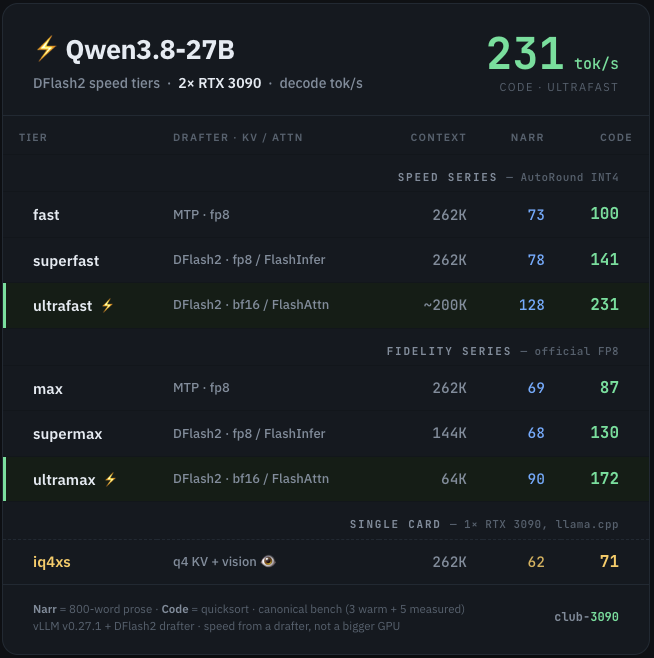Click narr value 62 in iq4xs row
The image size is (654, 658).
click(x=536, y=562)
